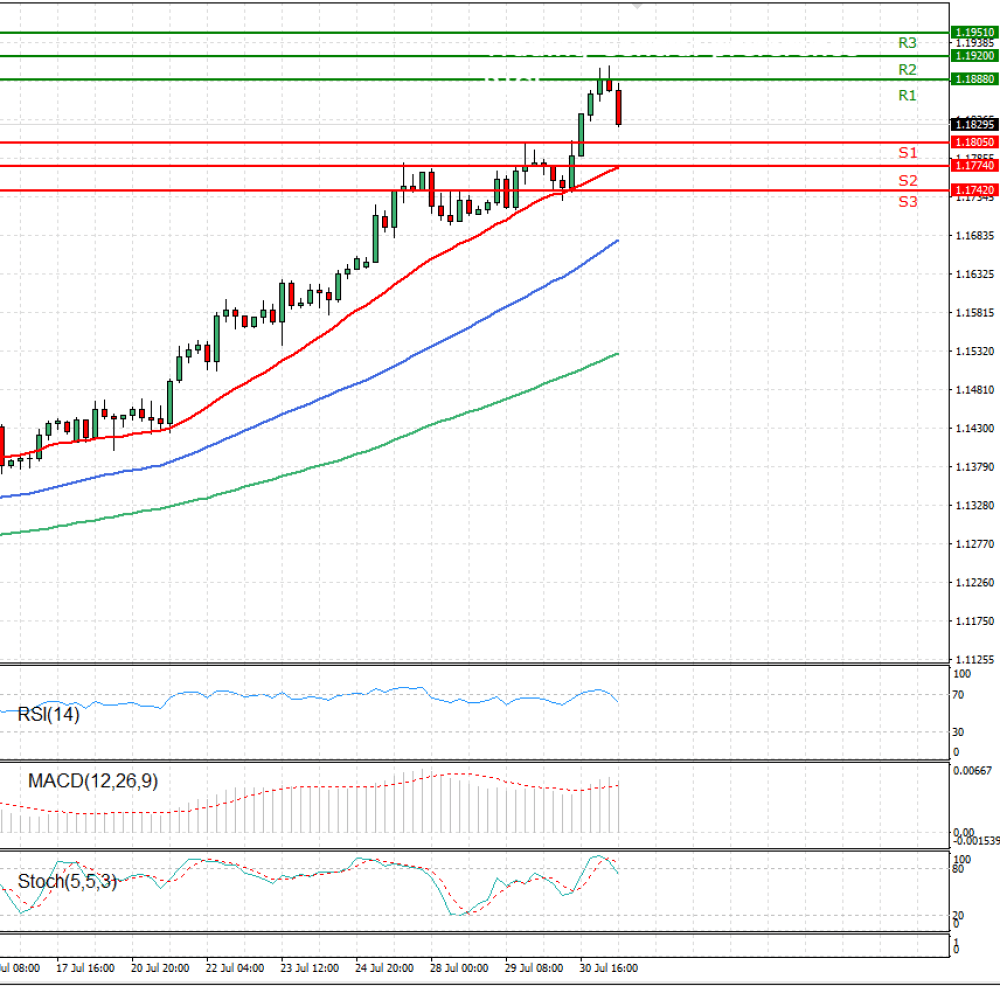Select the red 1.17420 price tag
1000x986 pixels.
coord(974,190)
